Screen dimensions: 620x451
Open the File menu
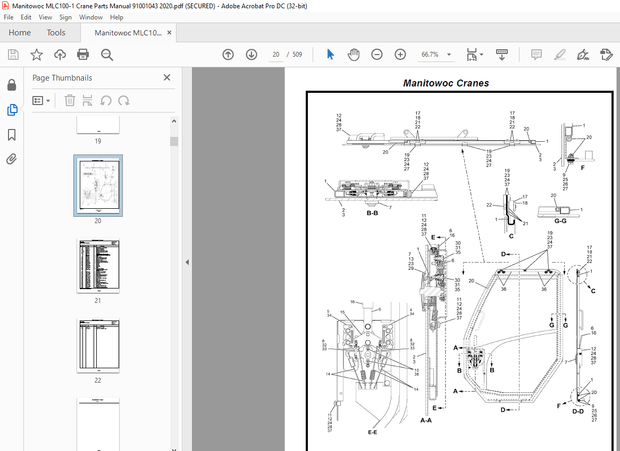coord(8,17)
